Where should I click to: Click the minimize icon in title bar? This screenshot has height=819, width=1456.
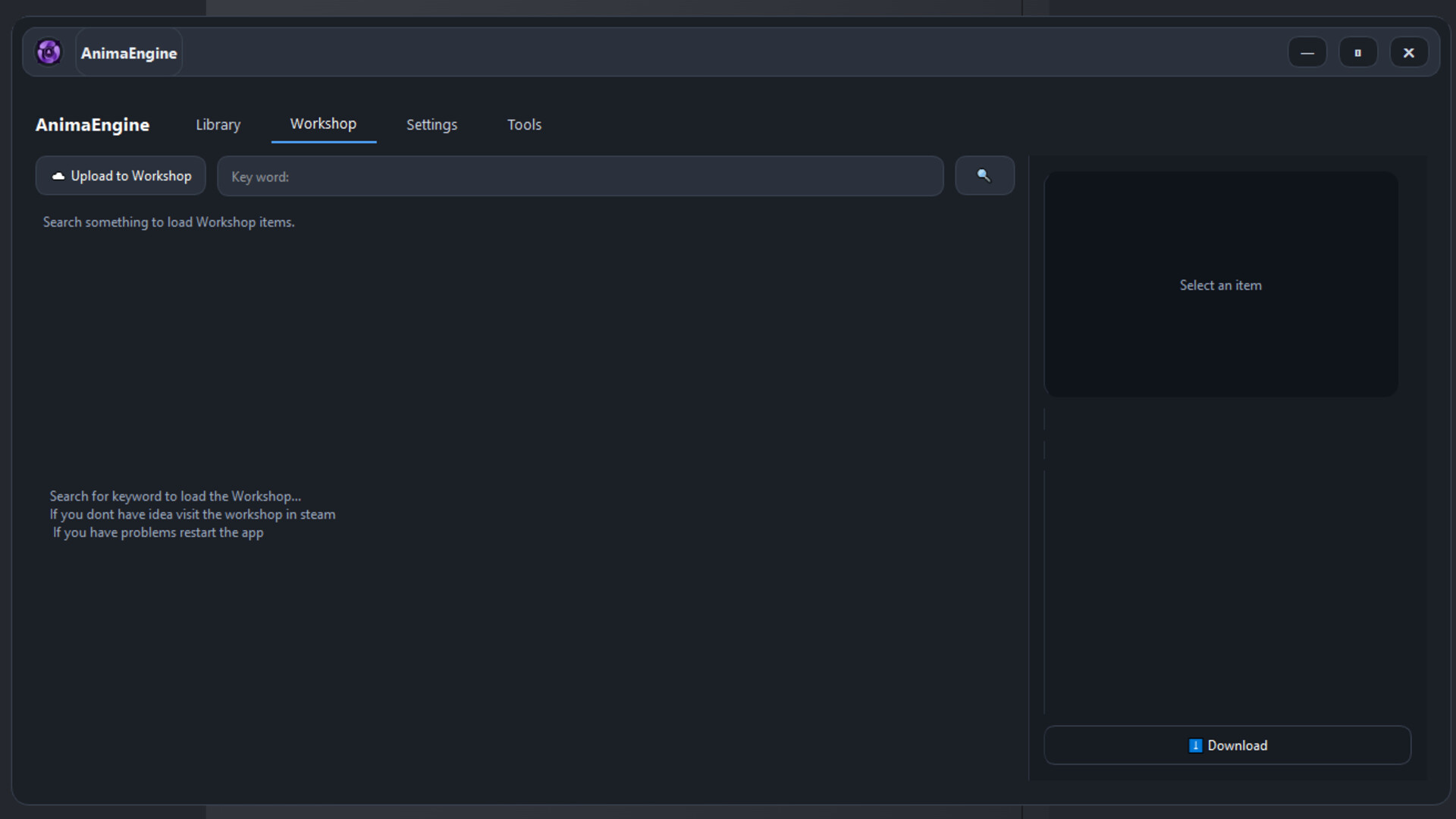pyautogui.click(x=1307, y=52)
